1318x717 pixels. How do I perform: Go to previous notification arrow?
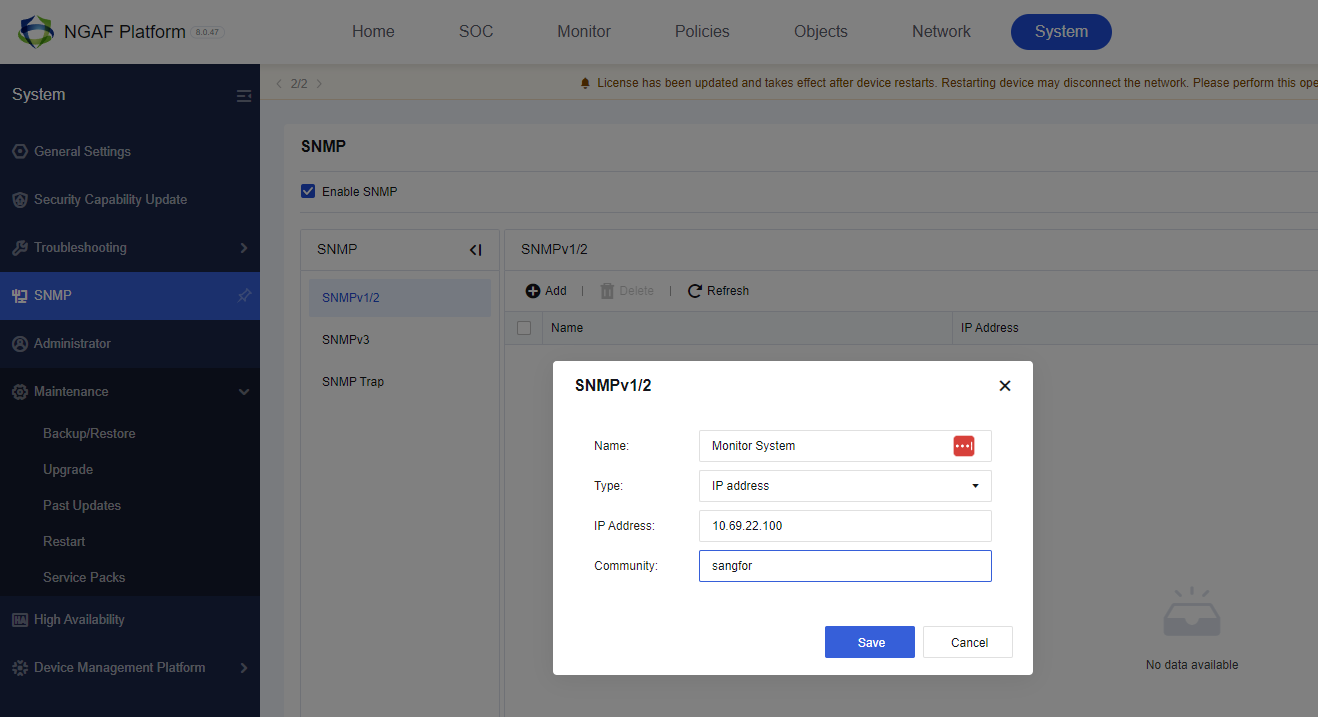pyautogui.click(x=279, y=84)
